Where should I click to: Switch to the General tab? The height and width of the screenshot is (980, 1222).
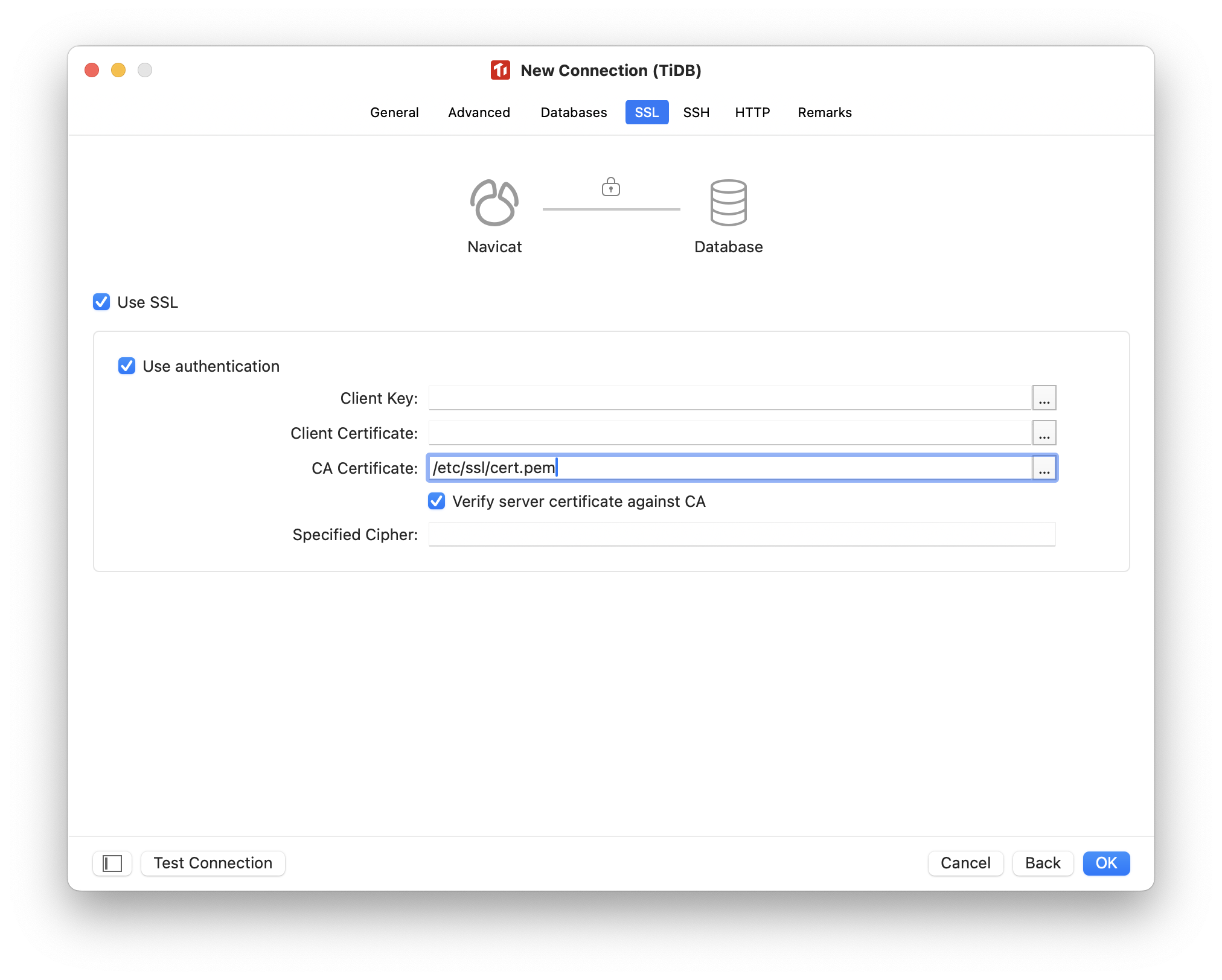point(394,112)
